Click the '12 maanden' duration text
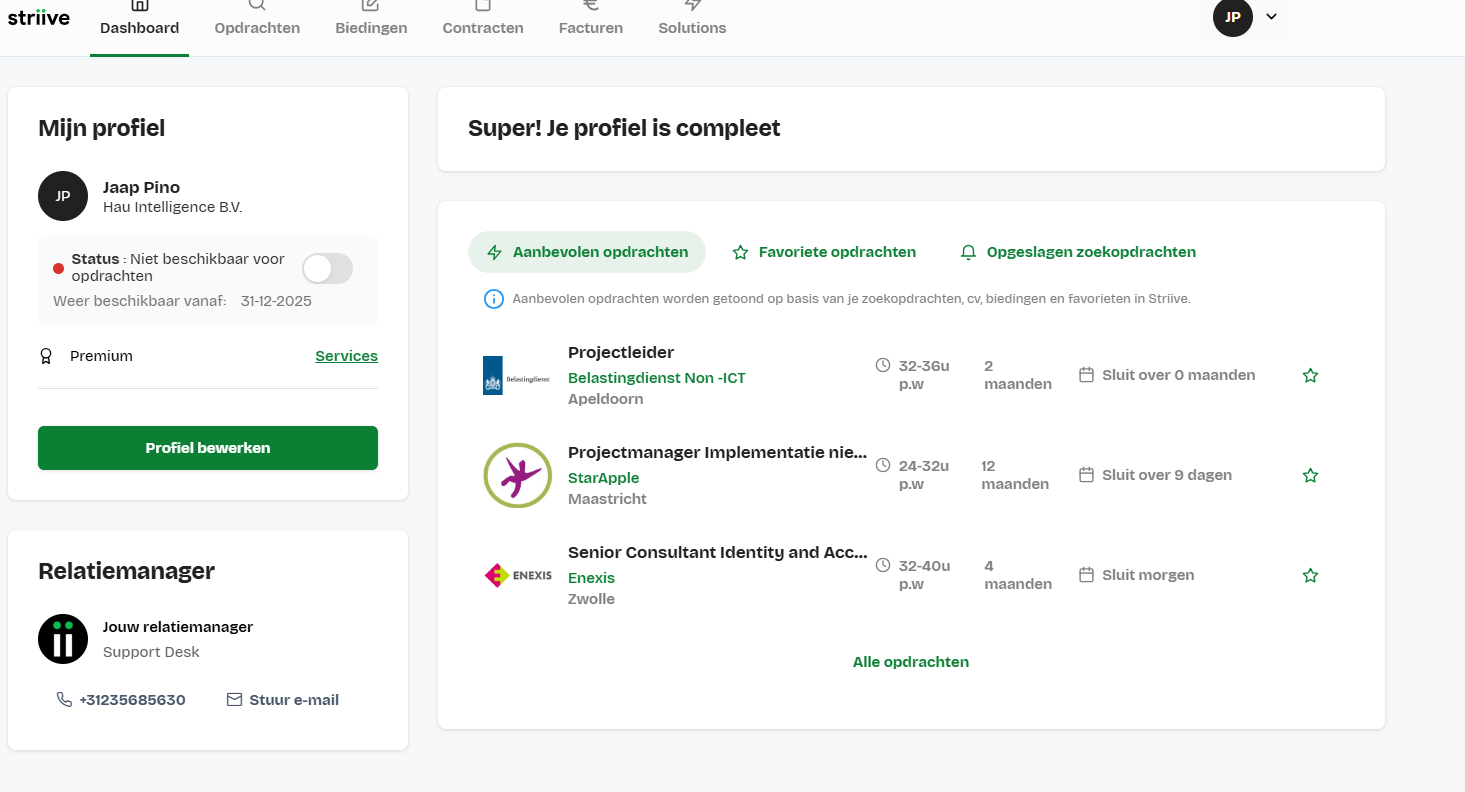The image size is (1465, 792). [1015, 475]
